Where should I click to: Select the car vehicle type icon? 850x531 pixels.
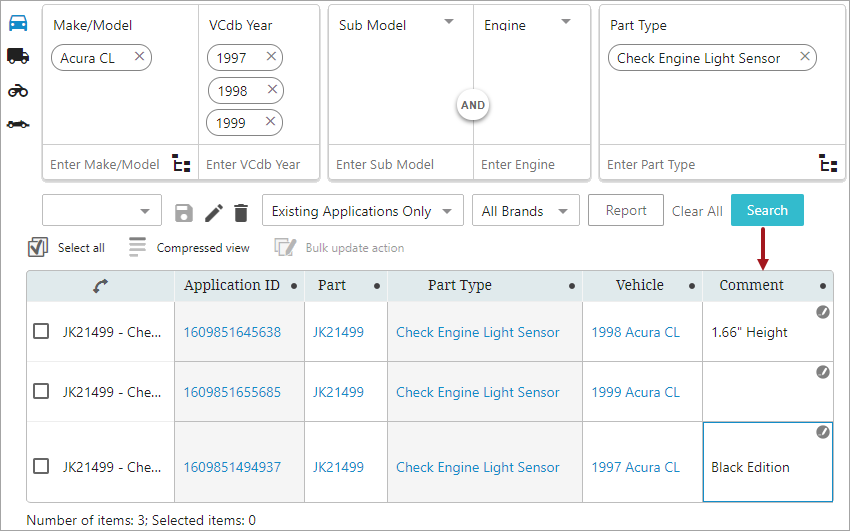[x=18, y=23]
